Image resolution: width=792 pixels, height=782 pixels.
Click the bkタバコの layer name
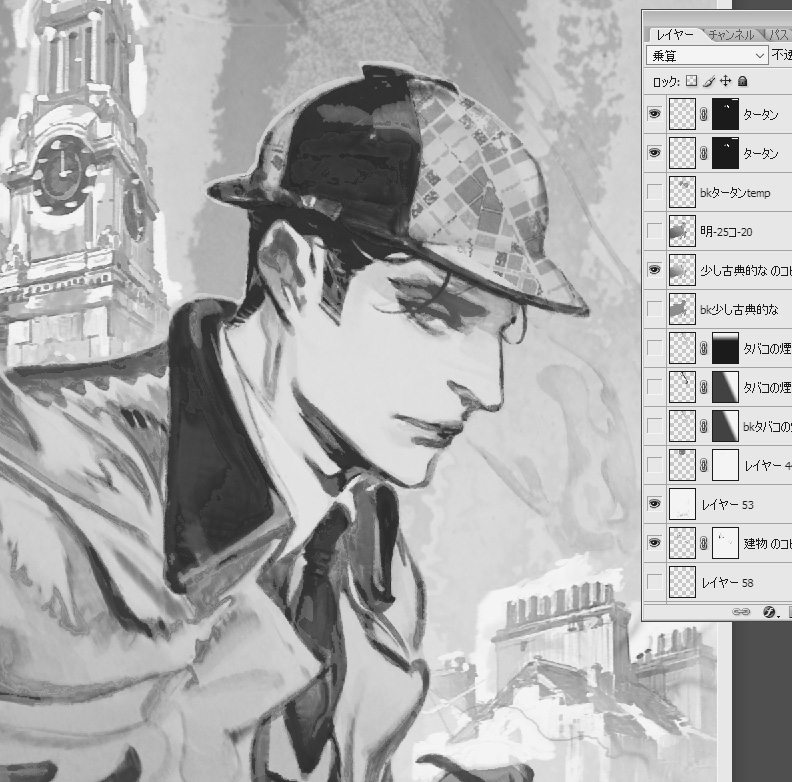coord(767,426)
